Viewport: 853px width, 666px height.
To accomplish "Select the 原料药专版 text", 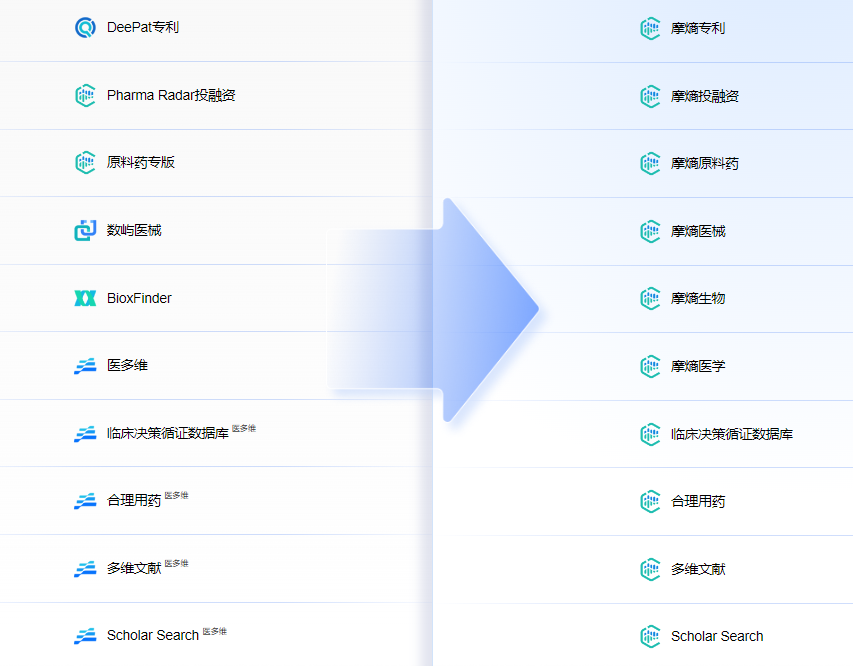I will pyautogui.click(x=140, y=163).
